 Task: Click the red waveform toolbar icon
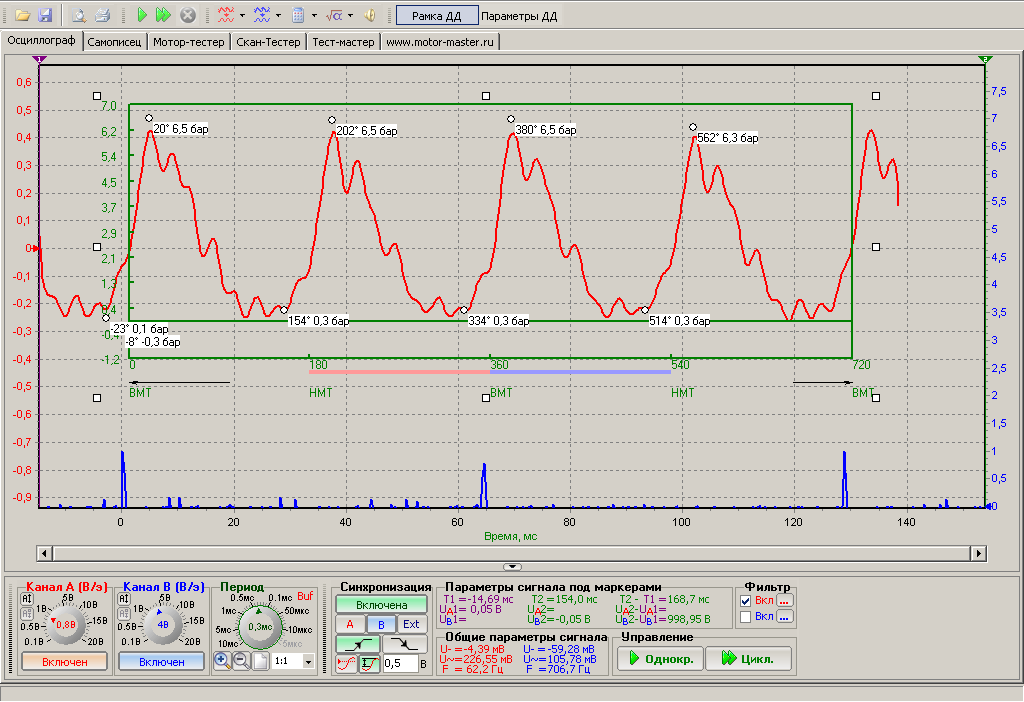tap(226, 15)
